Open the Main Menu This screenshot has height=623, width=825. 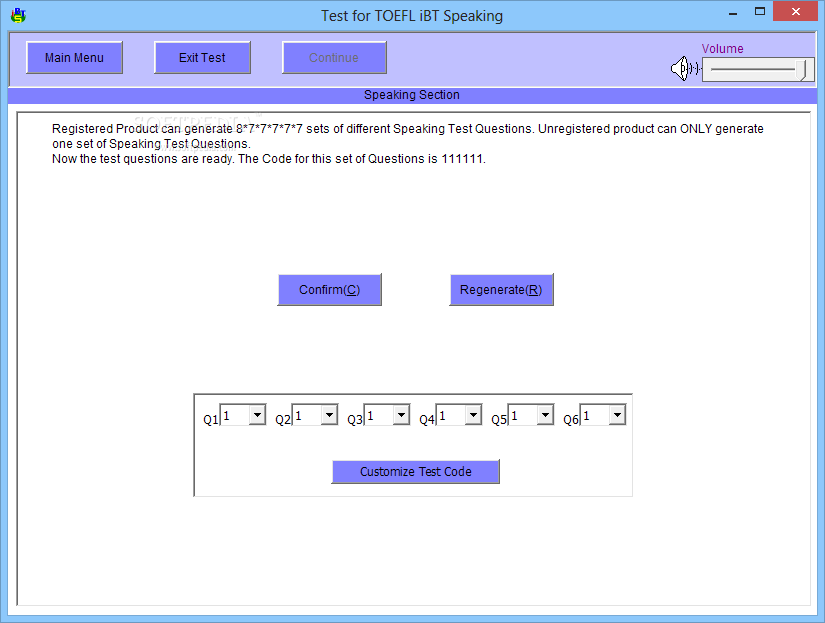click(74, 57)
